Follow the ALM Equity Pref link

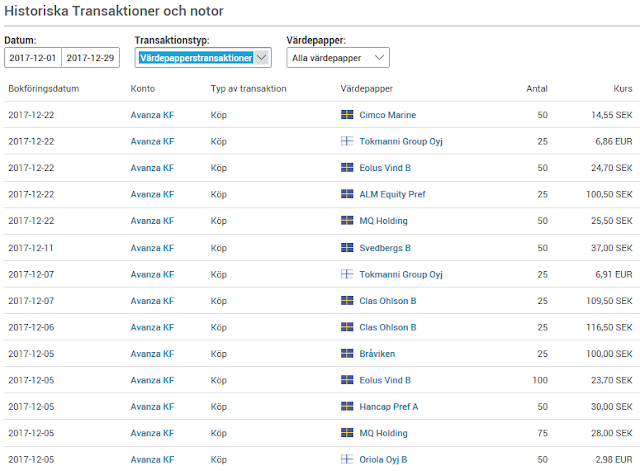tap(392, 194)
